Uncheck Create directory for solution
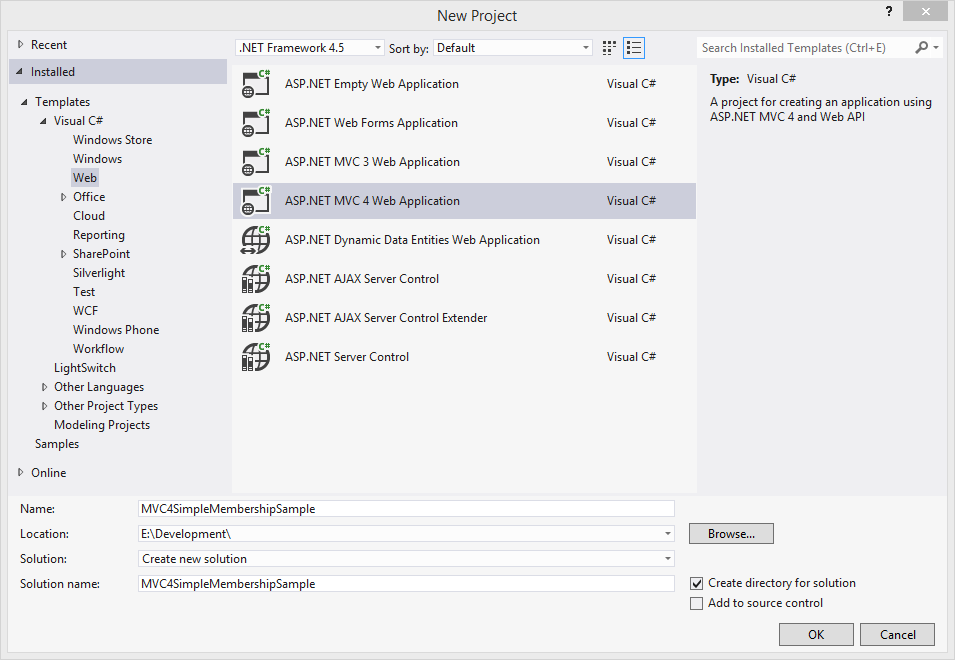955x660 pixels. pyautogui.click(x=697, y=583)
